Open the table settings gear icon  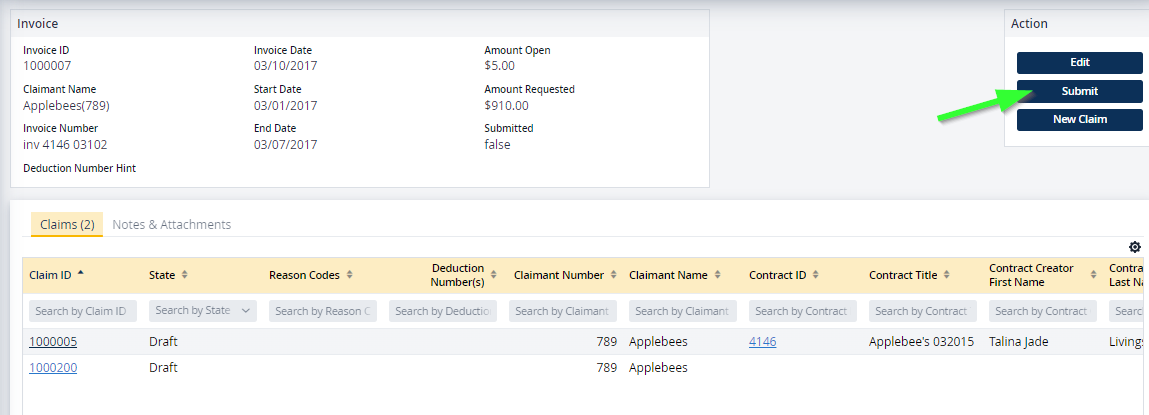(x=1134, y=247)
